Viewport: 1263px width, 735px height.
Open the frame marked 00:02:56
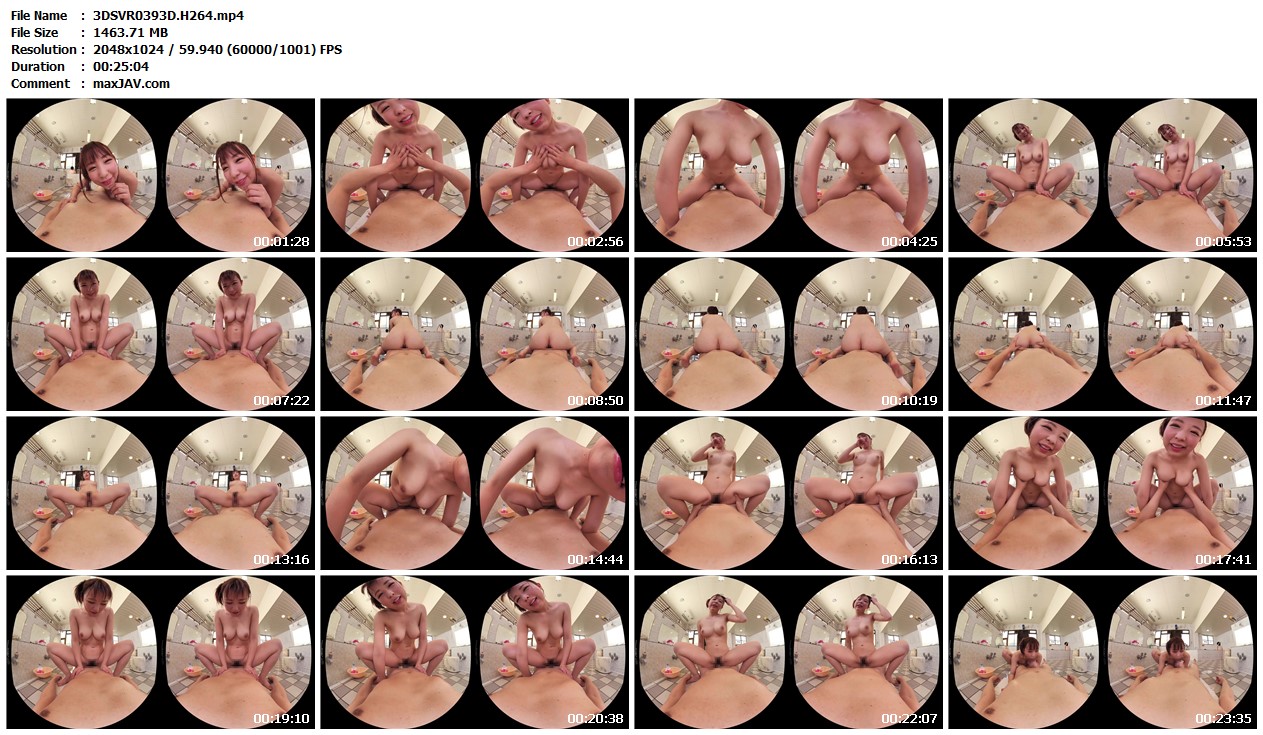[x=475, y=175]
